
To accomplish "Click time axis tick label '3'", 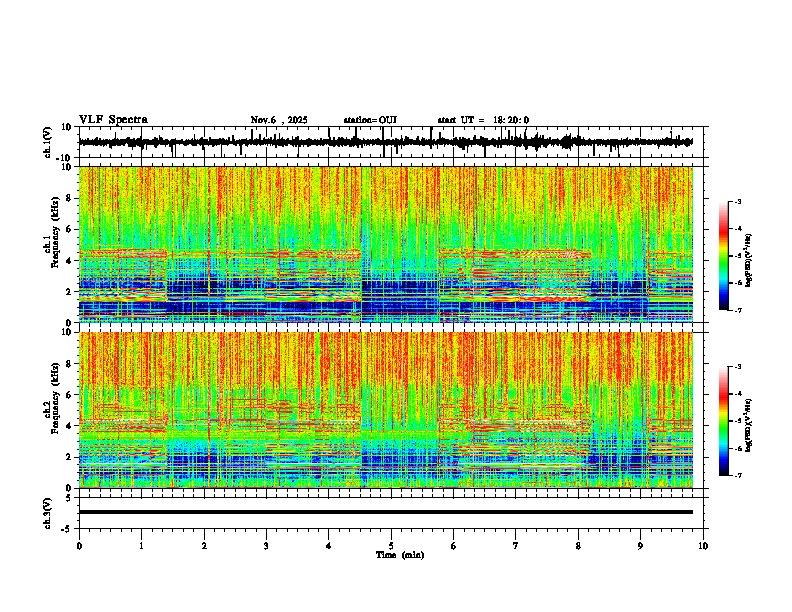I will 266,546.
